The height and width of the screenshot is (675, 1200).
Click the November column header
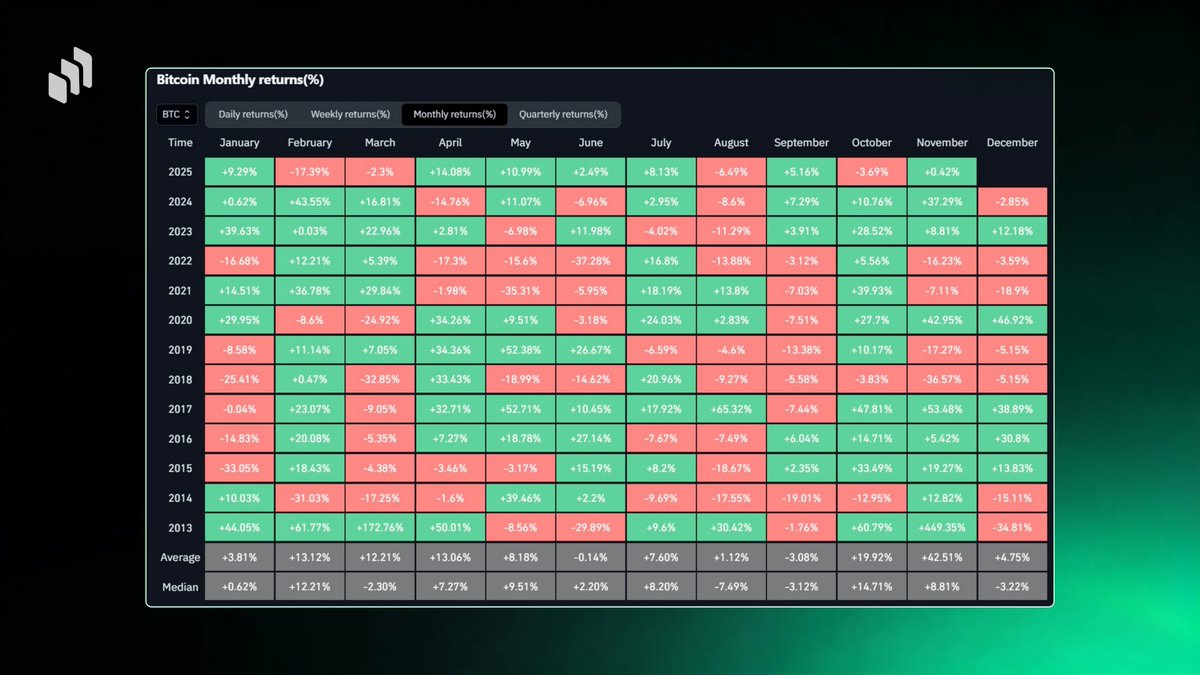click(942, 143)
